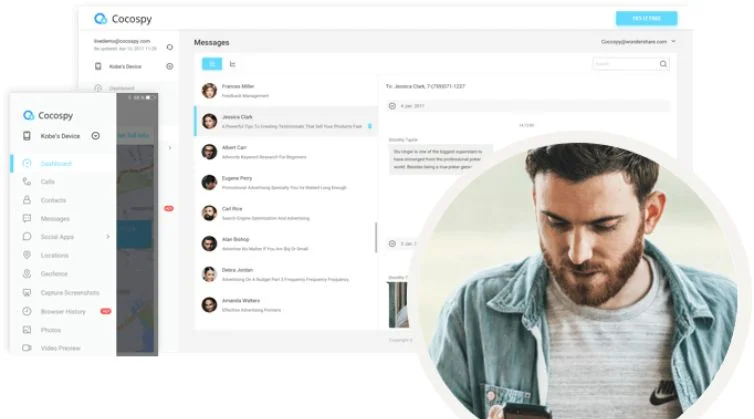This screenshot has width=754, height=419.
Task: Switch to the tree view icon in Messages toolbar
Action: 233,64
